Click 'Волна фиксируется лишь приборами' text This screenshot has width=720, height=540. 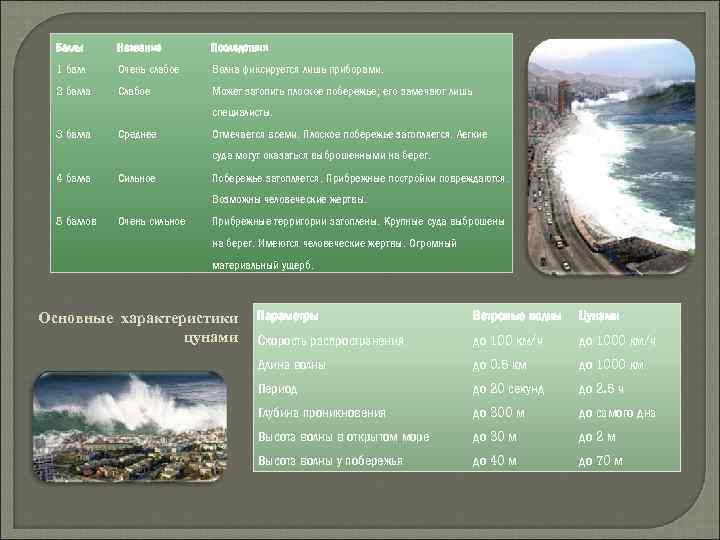click(297, 69)
